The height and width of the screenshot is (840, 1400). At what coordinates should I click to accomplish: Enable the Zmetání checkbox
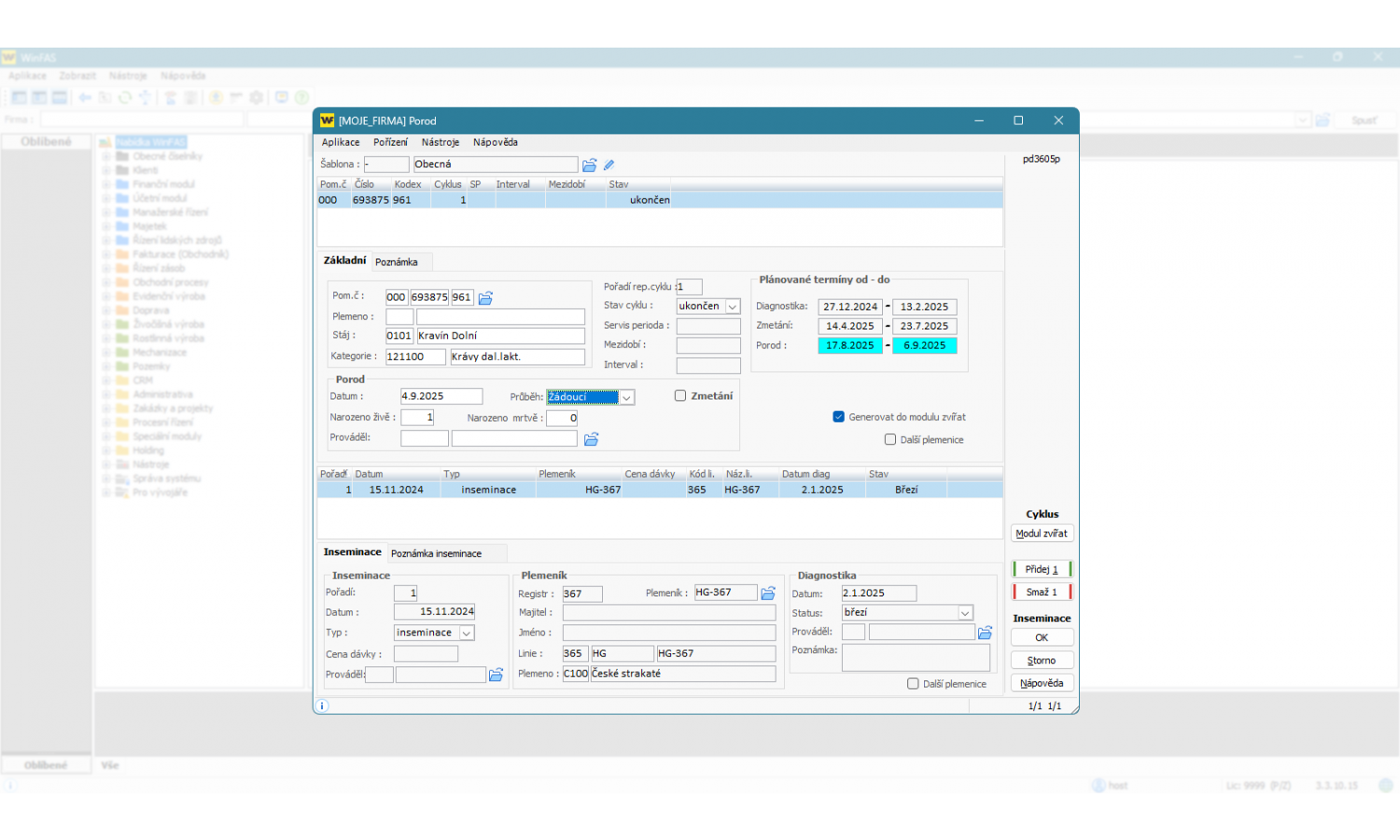coord(680,396)
